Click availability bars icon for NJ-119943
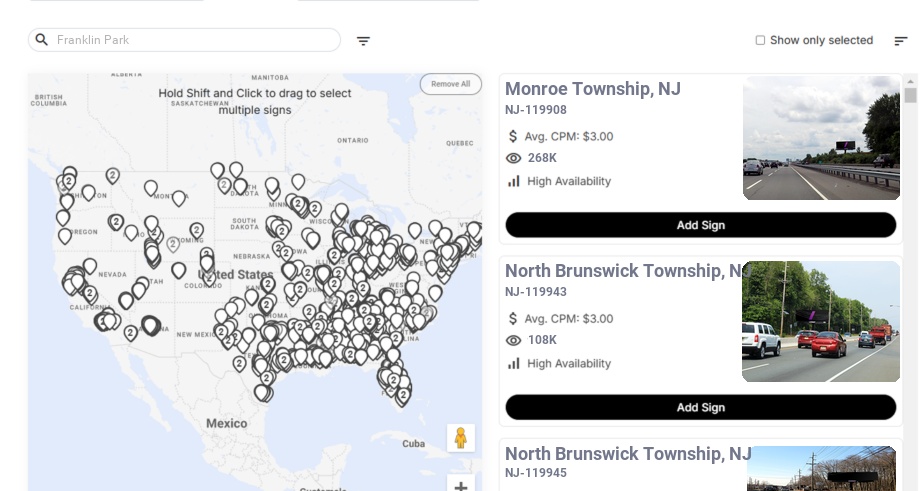Screen dimensions: 920x491 point(514,363)
